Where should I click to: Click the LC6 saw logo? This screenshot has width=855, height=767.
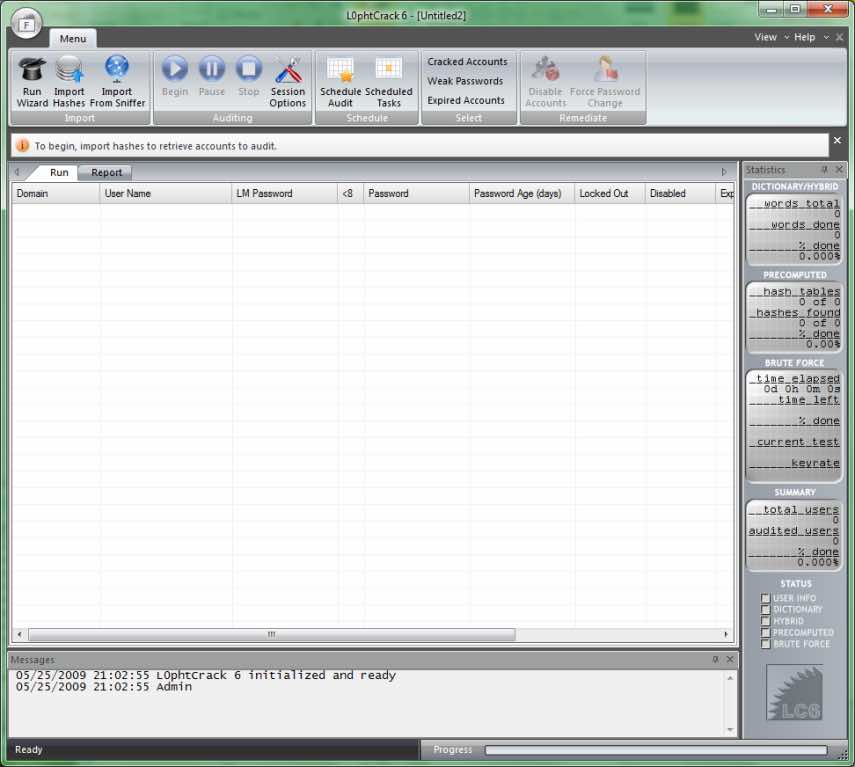pyautogui.click(x=794, y=693)
